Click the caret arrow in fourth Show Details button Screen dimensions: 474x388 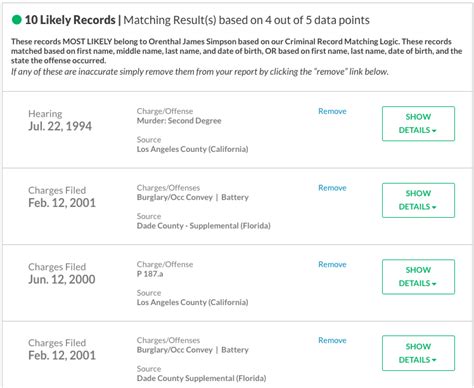tap(434, 361)
